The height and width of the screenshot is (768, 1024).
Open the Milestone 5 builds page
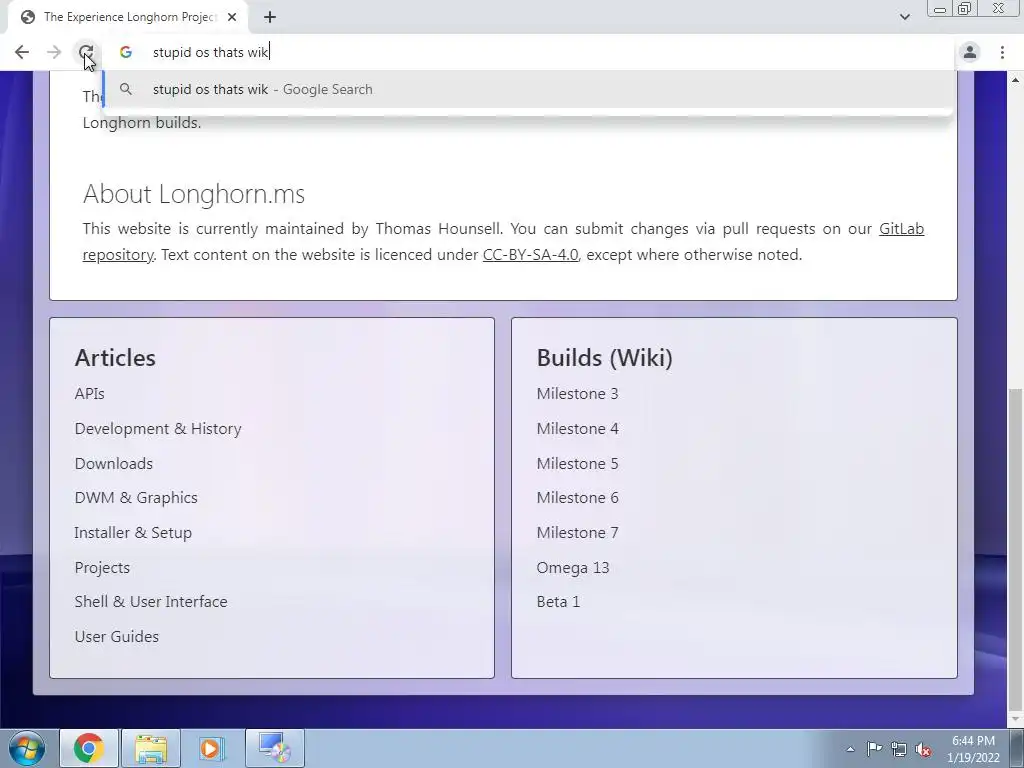(x=577, y=464)
